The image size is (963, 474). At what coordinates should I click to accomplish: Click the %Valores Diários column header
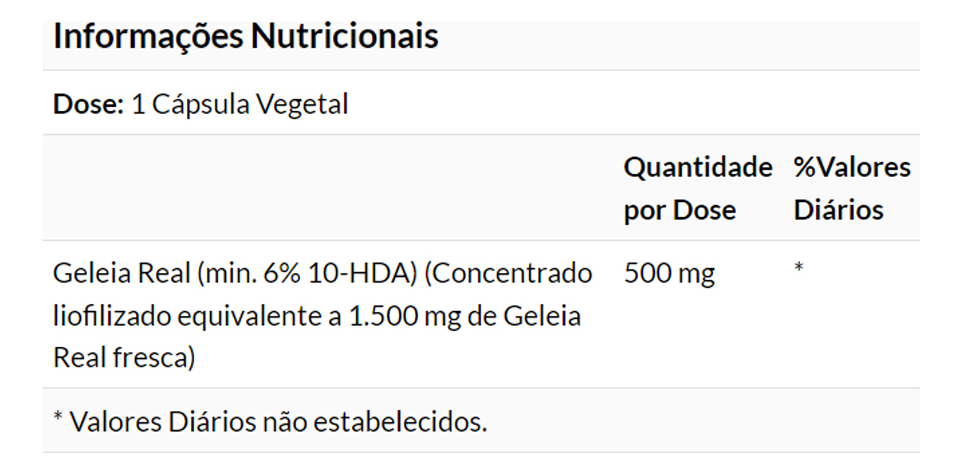coord(851,188)
